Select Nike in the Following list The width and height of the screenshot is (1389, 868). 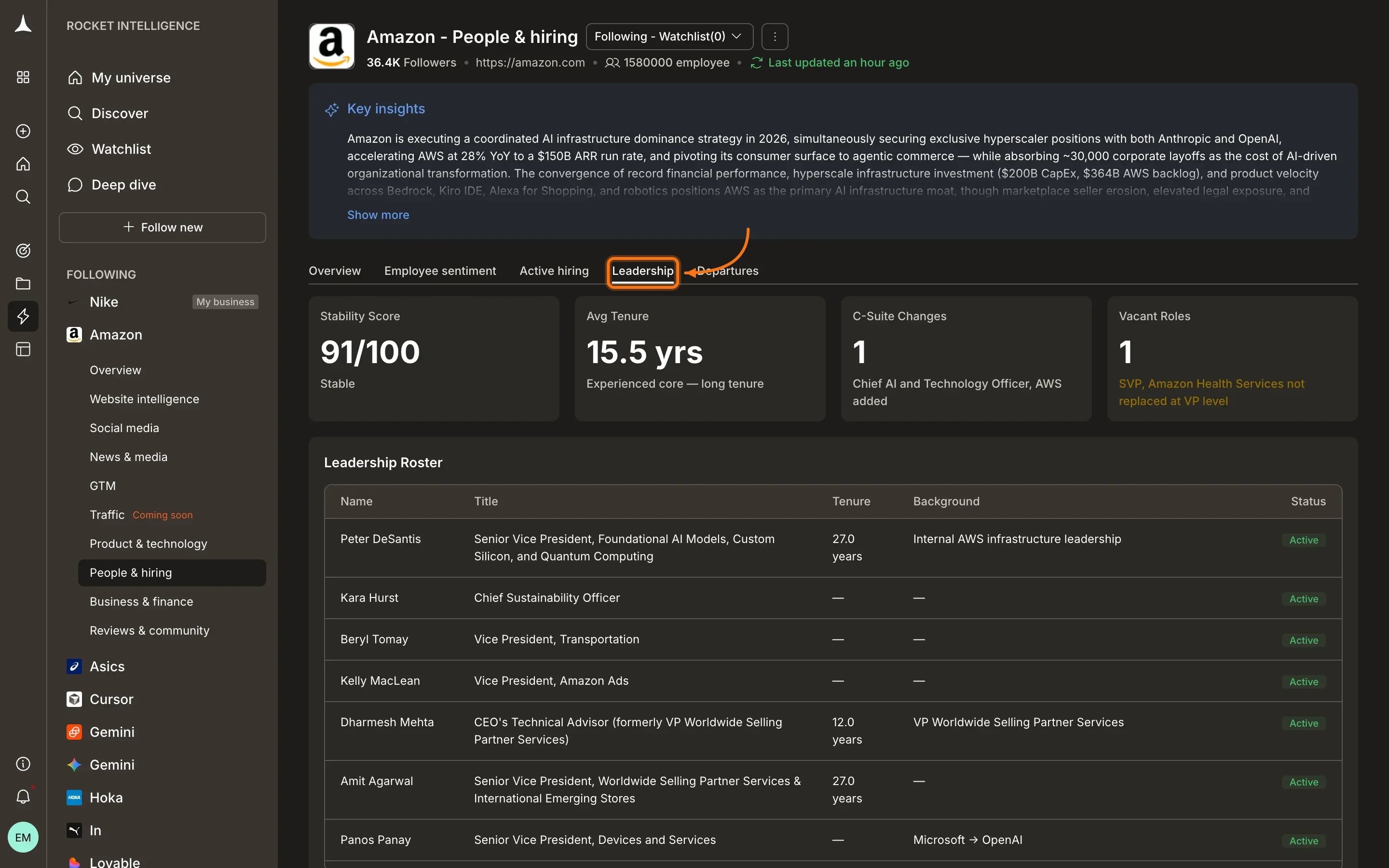coord(104,302)
